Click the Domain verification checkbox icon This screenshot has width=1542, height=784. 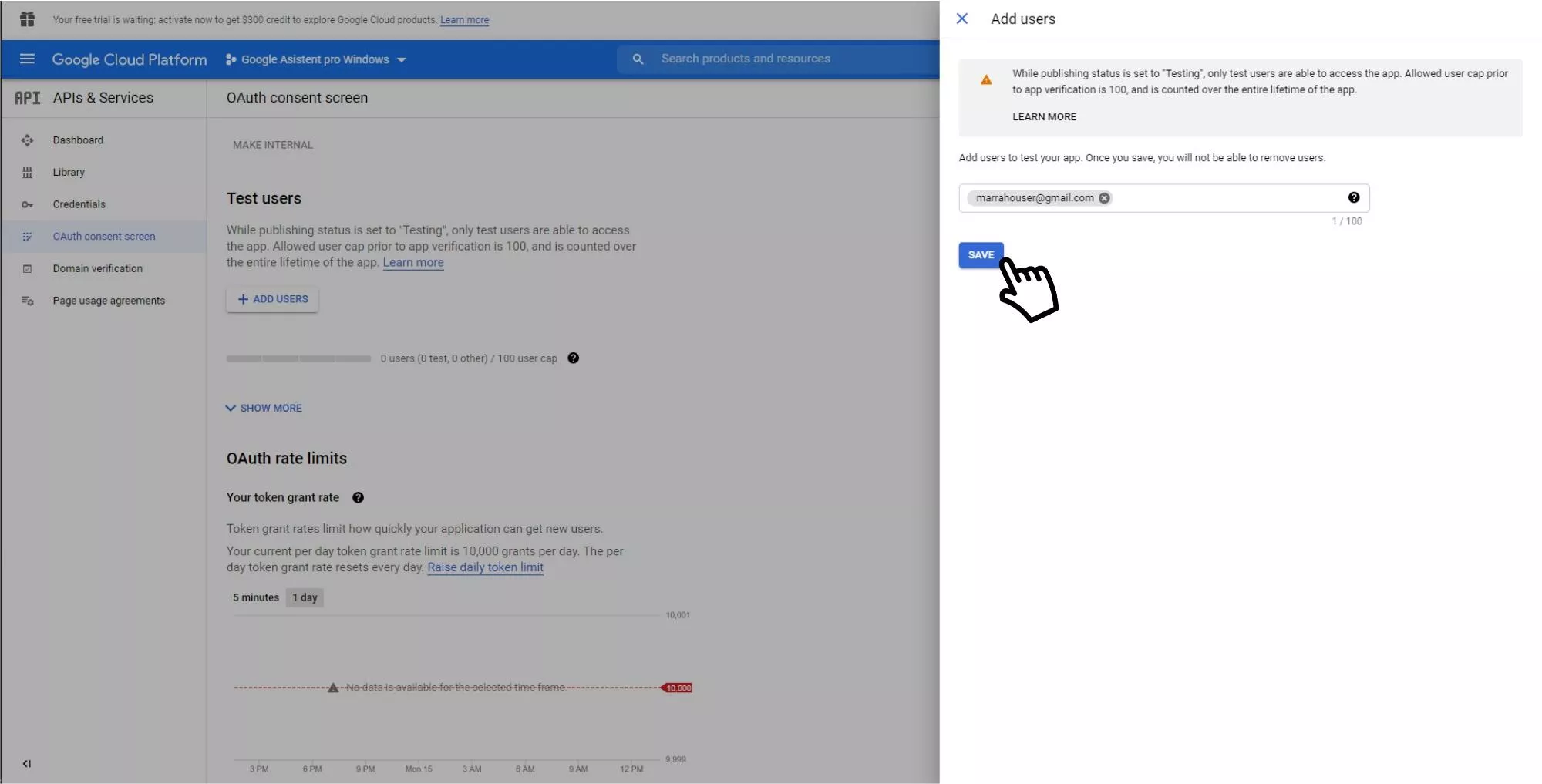27,269
